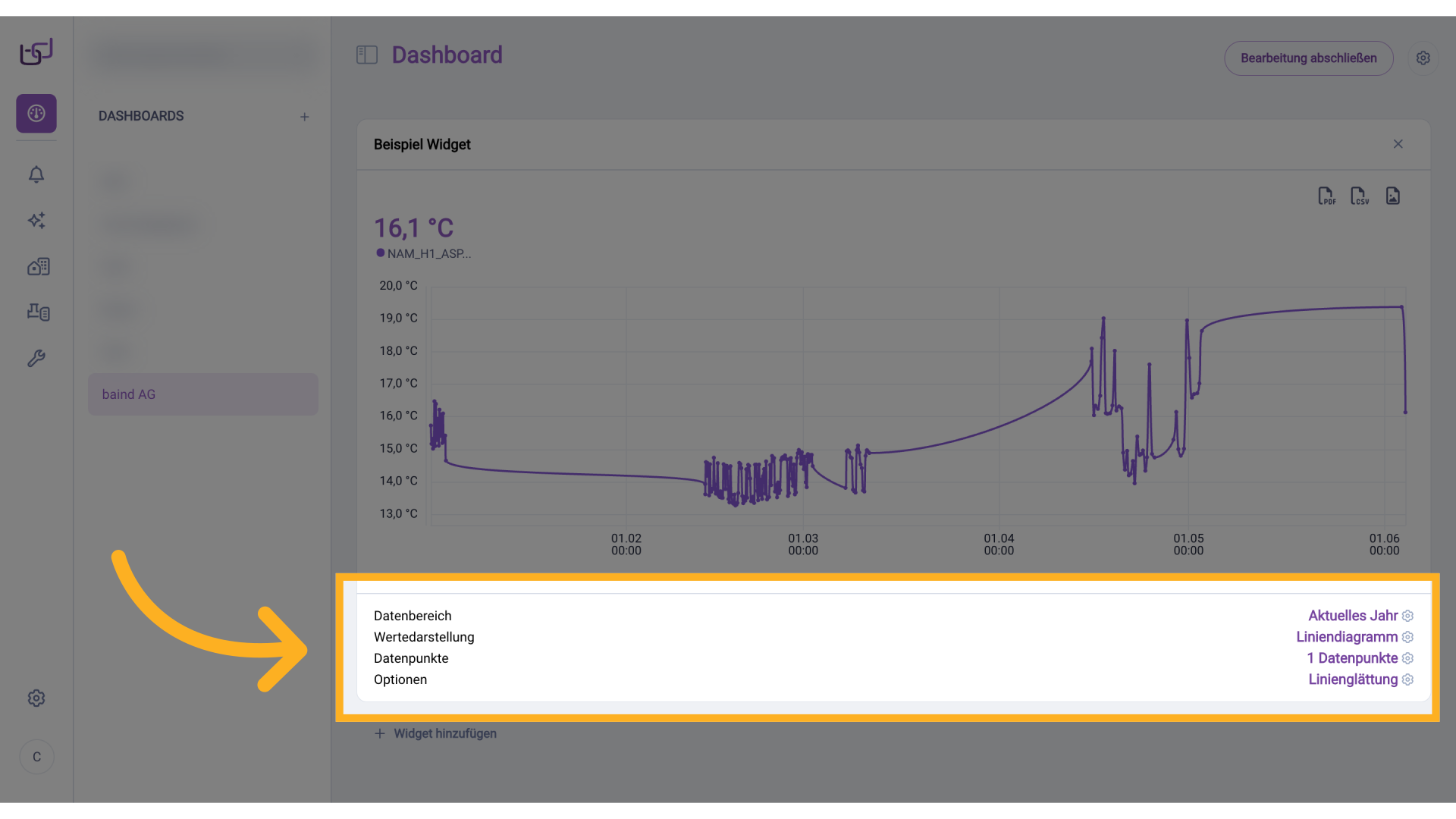
Task: Open the wrench tools section in sidebar
Action: (x=36, y=358)
